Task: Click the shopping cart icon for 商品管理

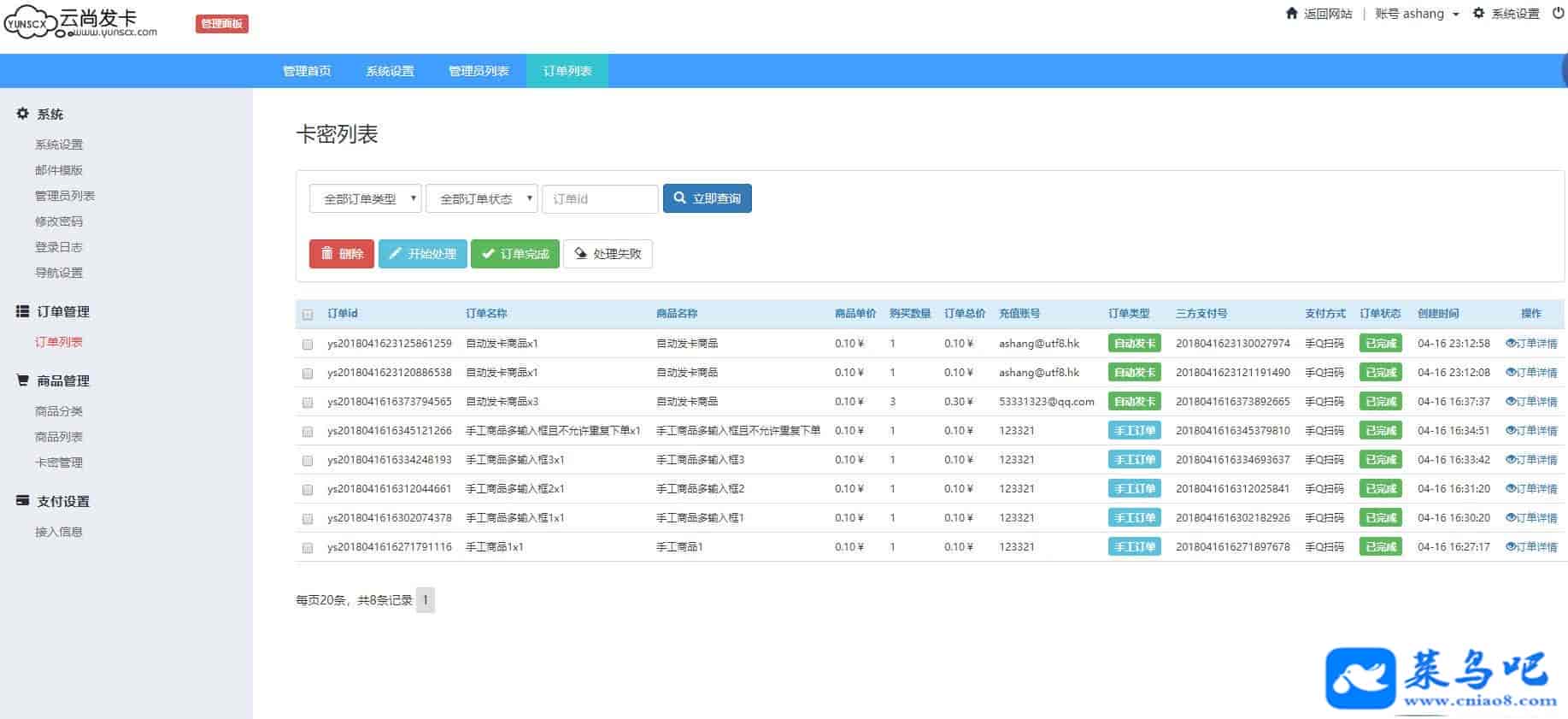Action: (x=23, y=380)
